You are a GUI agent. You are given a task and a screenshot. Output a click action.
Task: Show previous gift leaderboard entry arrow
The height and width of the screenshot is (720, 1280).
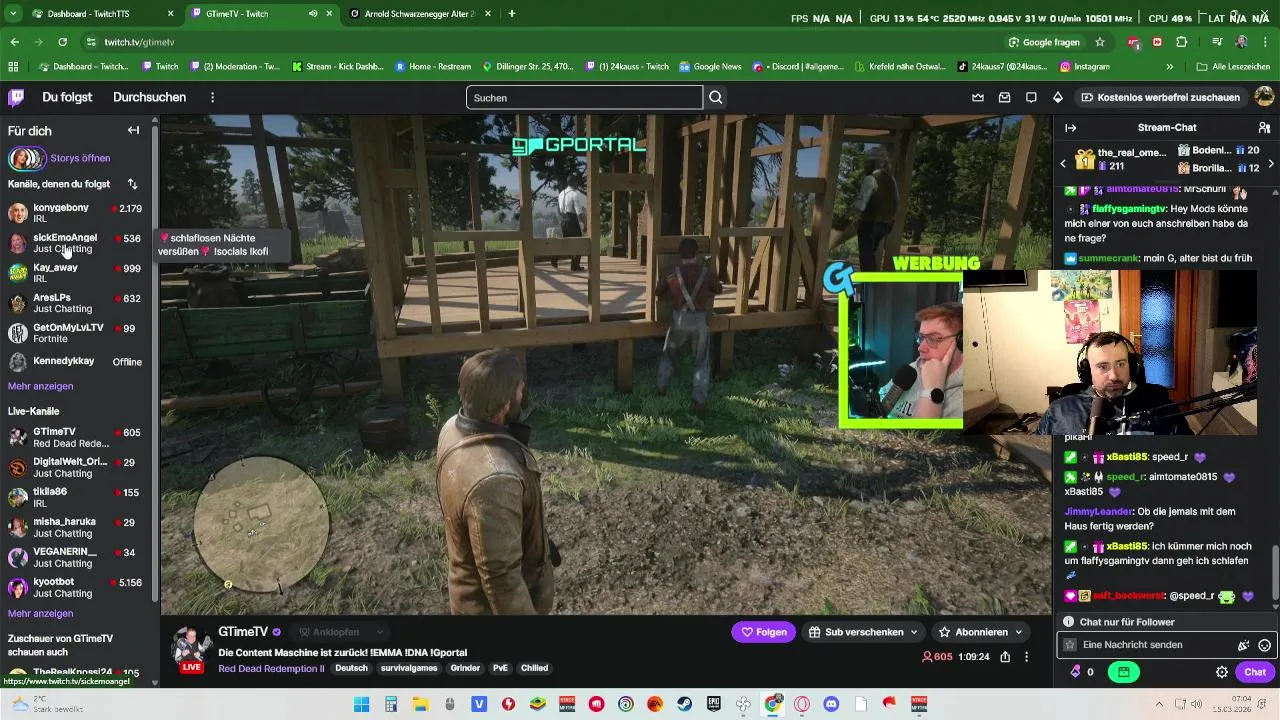click(x=1063, y=163)
